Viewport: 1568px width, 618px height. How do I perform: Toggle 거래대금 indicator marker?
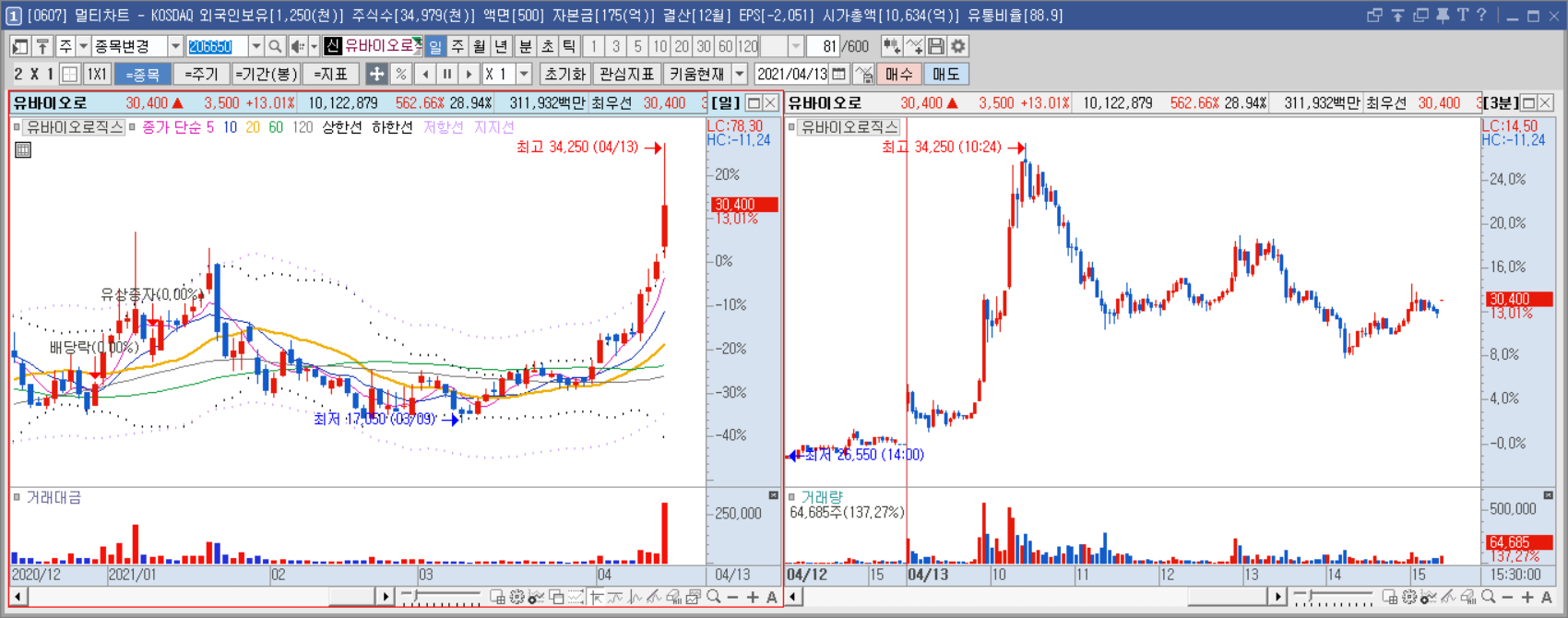[17, 497]
